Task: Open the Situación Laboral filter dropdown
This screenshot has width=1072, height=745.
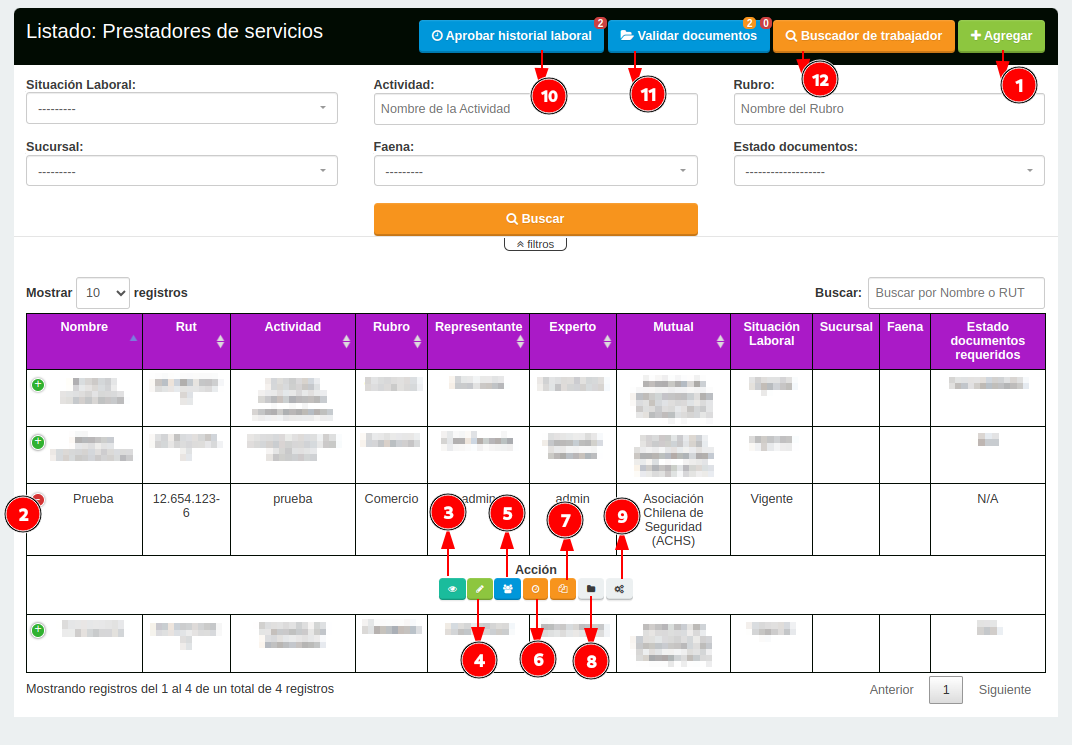Action: click(x=182, y=108)
